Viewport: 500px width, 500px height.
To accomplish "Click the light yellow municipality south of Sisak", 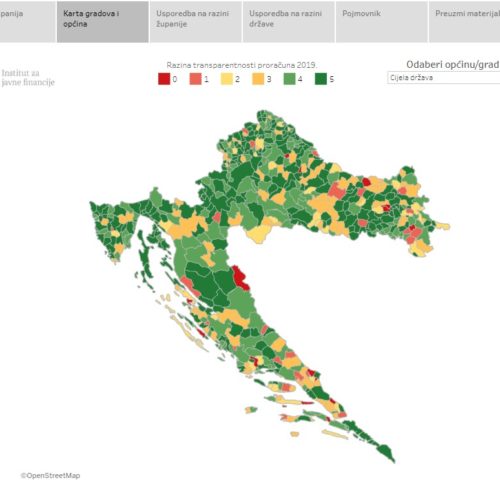I will (259, 234).
